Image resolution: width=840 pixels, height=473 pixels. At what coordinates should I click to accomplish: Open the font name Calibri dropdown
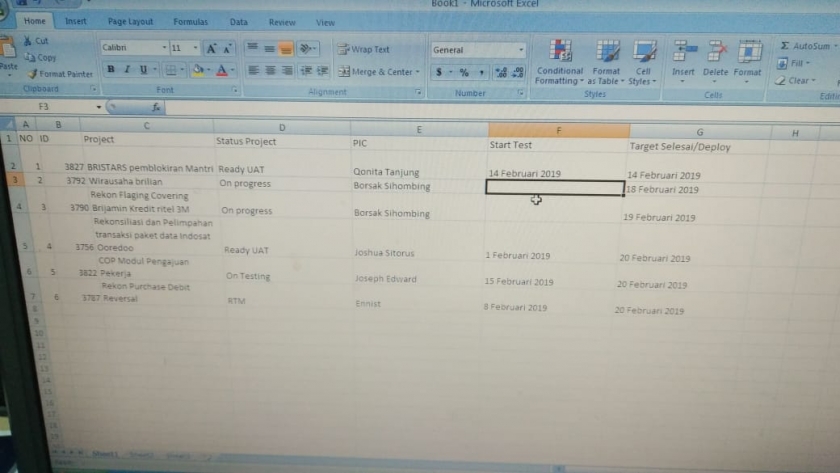164,47
